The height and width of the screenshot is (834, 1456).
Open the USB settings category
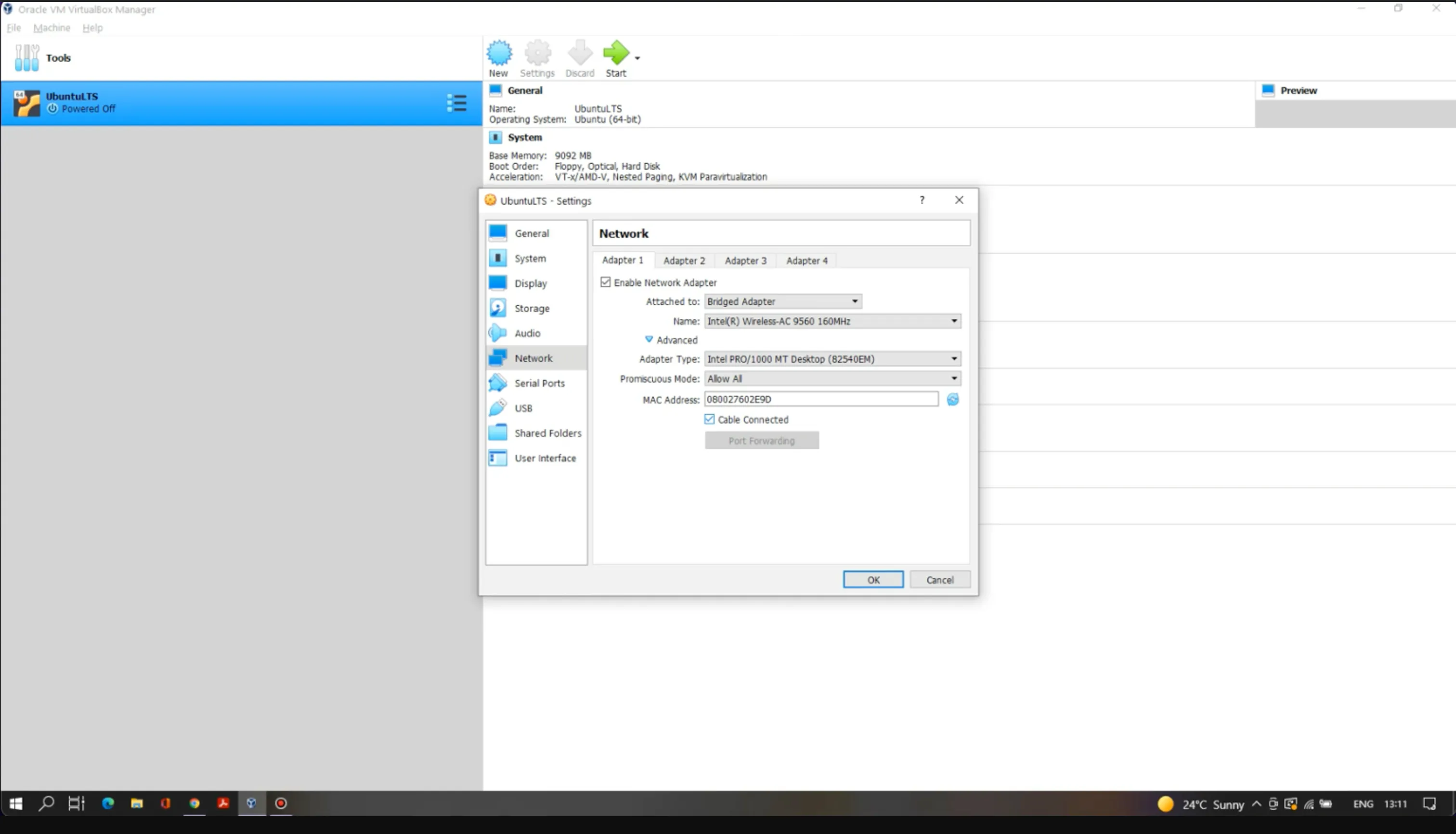[523, 408]
